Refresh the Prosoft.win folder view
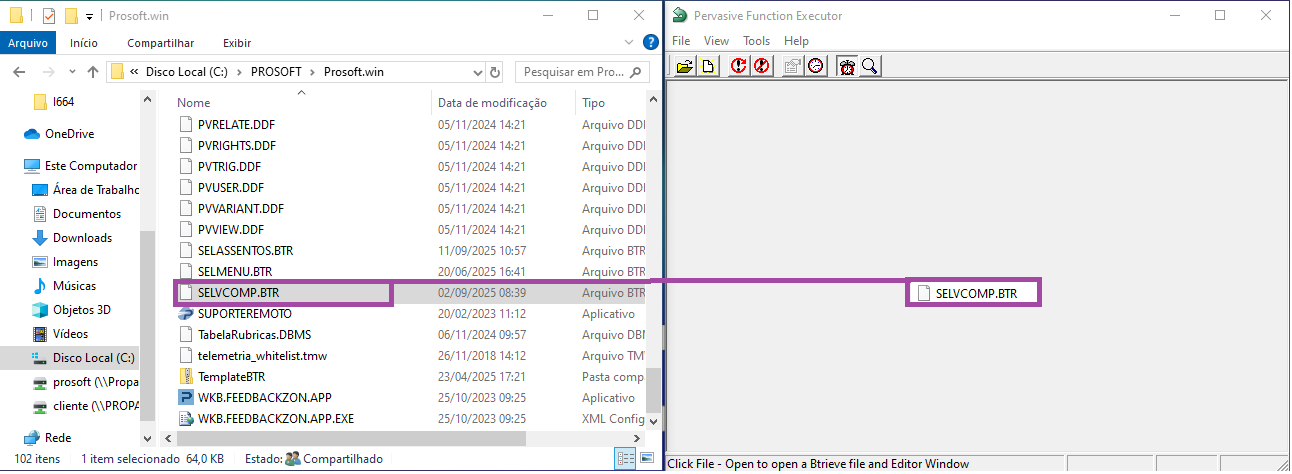The width and height of the screenshot is (1292, 474). 495,72
